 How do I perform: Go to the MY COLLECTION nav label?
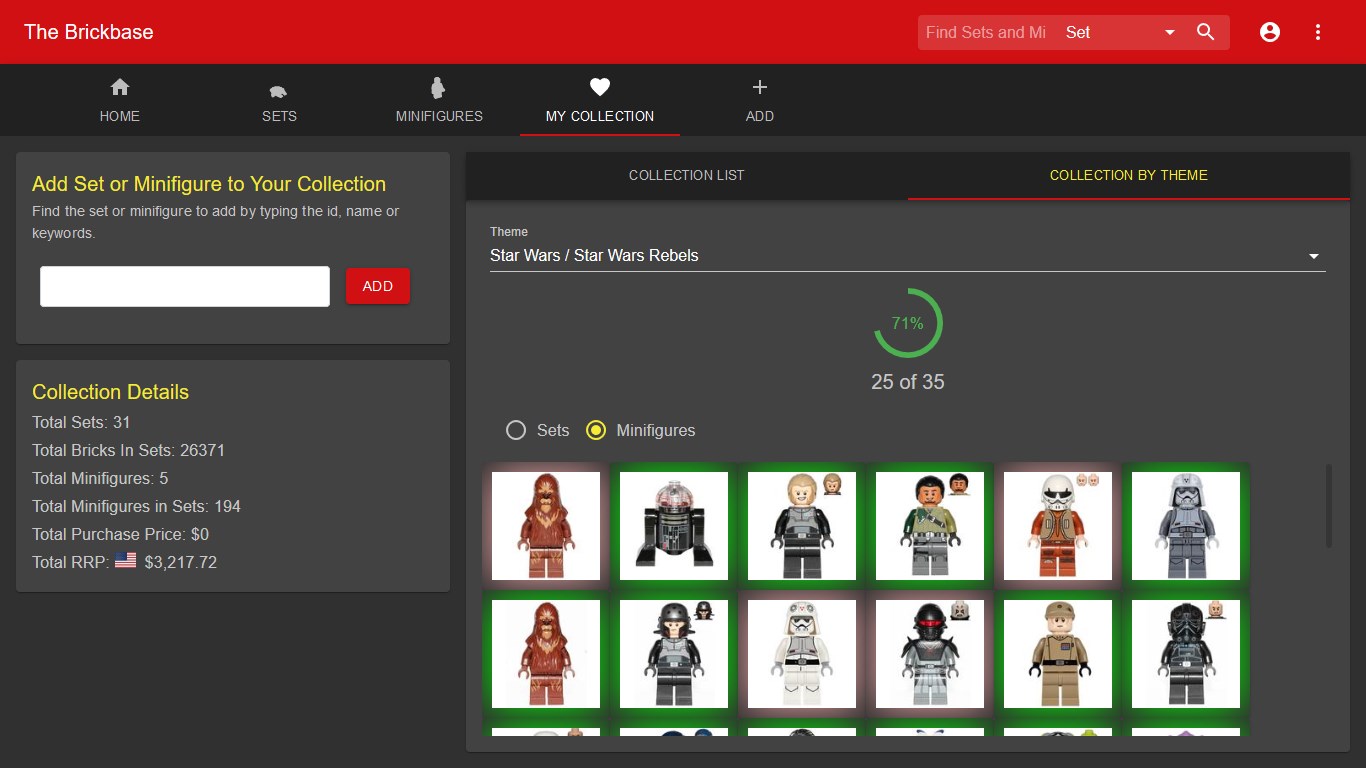click(x=600, y=116)
